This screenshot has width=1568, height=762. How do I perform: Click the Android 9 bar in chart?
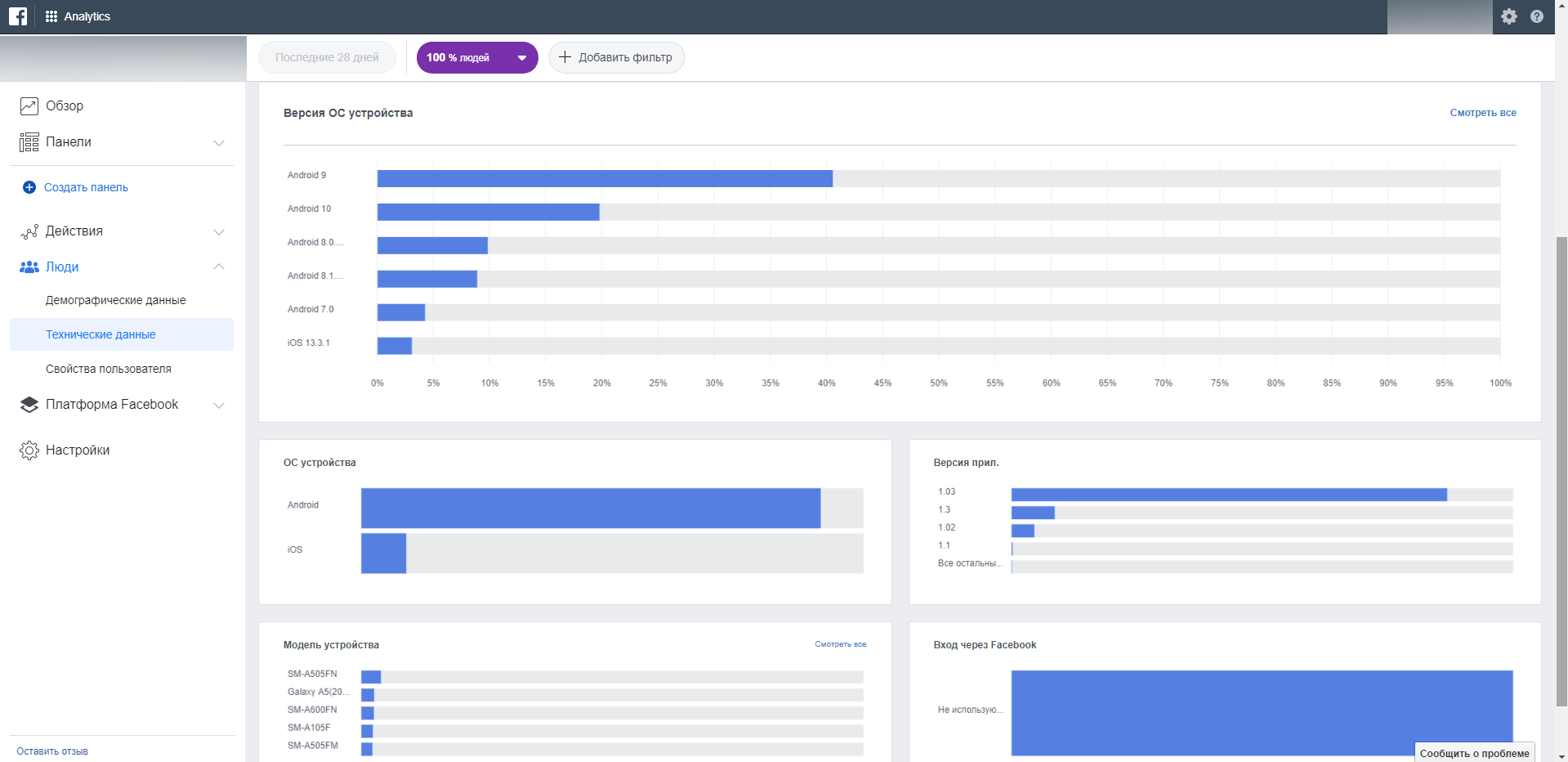point(605,178)
